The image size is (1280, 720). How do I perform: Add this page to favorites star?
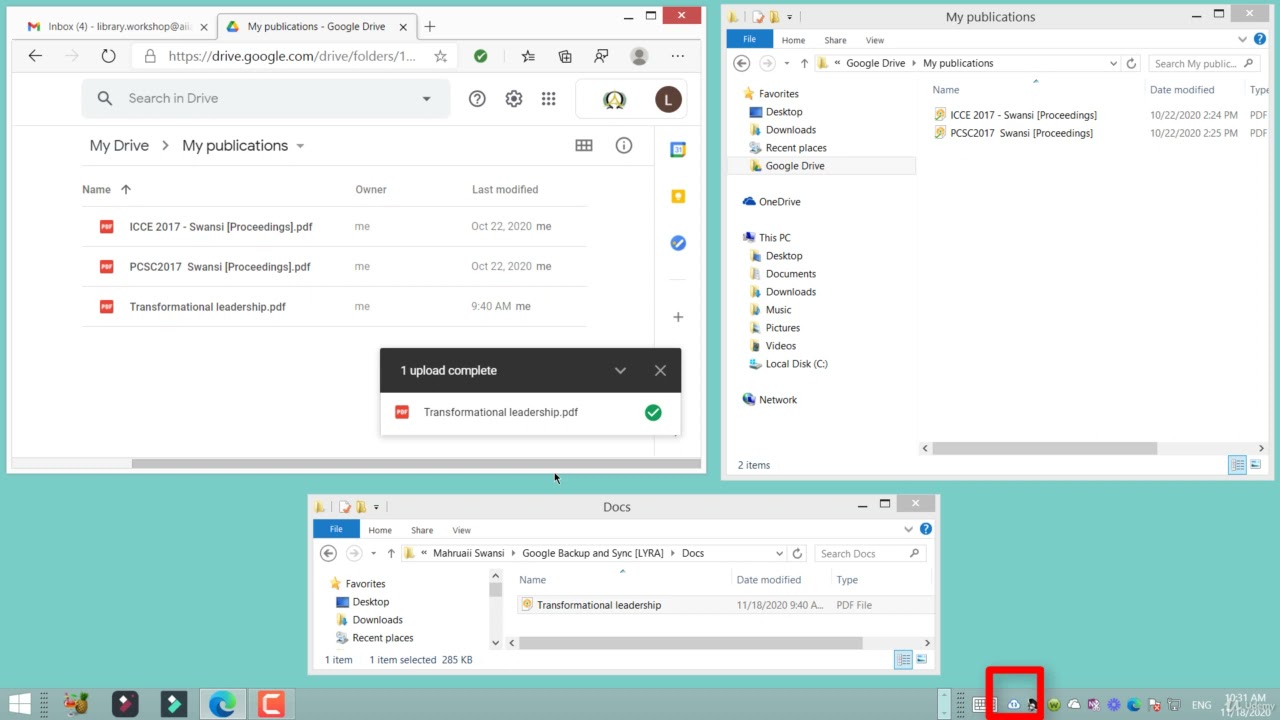tap(440, 56)
